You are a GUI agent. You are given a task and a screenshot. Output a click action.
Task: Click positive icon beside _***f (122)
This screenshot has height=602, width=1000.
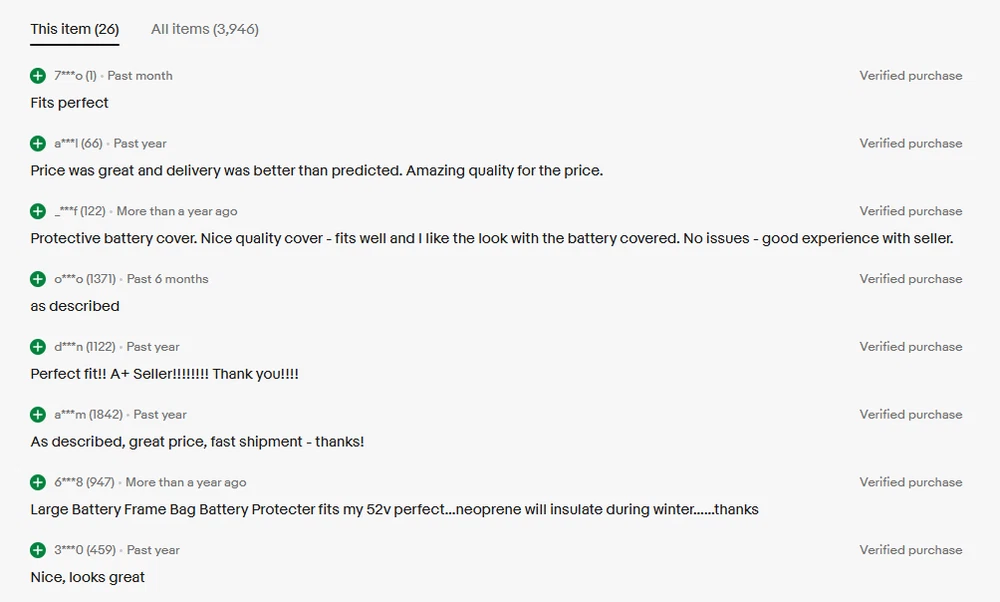38,211
